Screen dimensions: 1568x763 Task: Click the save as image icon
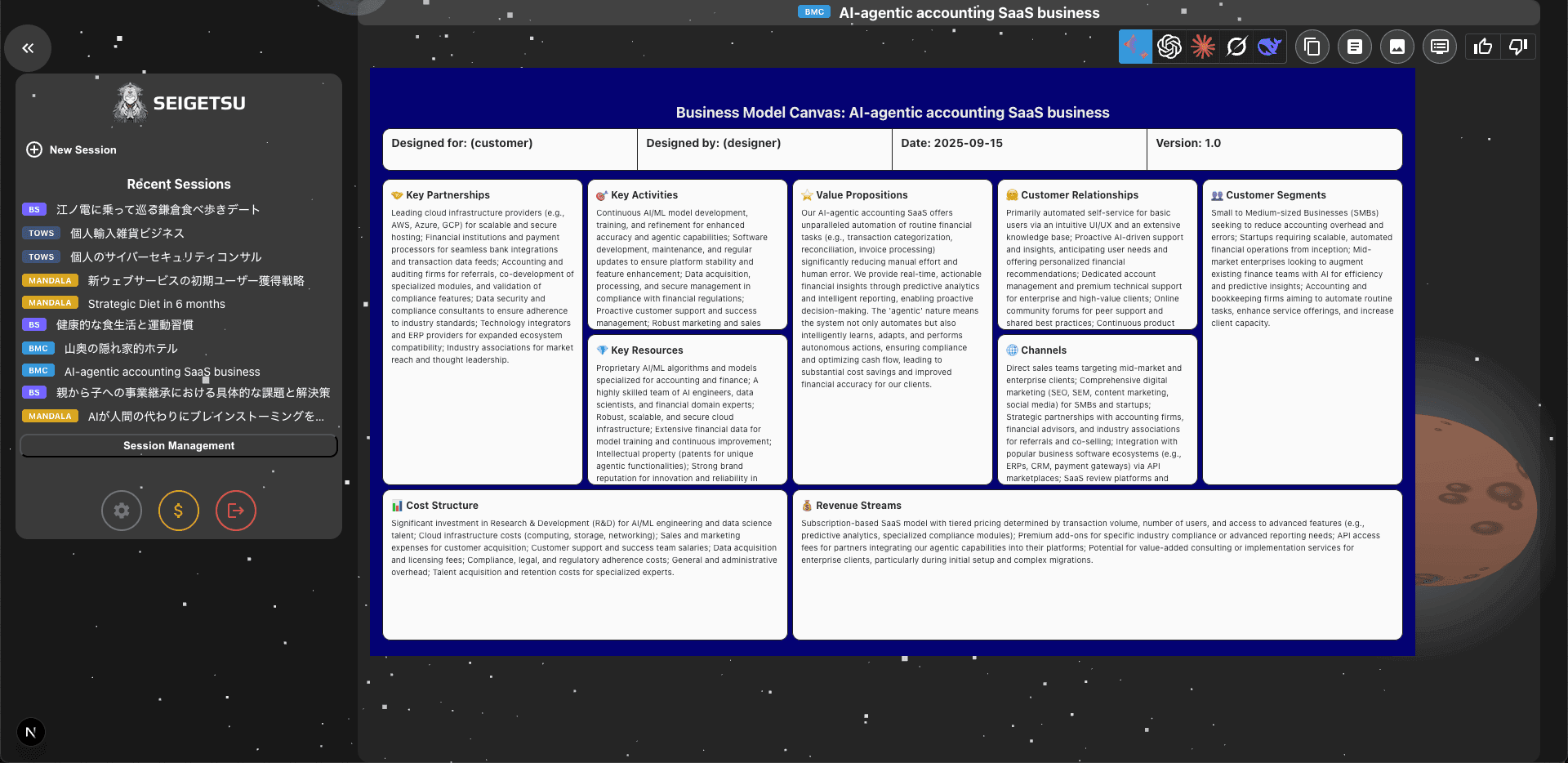click(x=1396, y=47)
